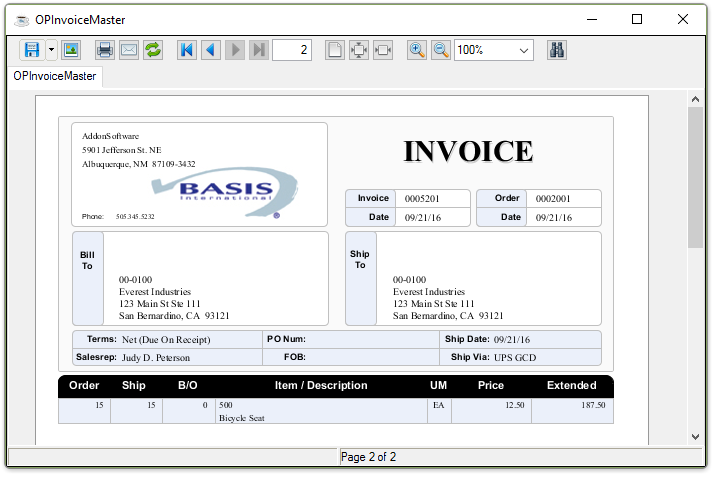Go to the first page
This screenshot has width=716, height=477.
tap(187, 50)
